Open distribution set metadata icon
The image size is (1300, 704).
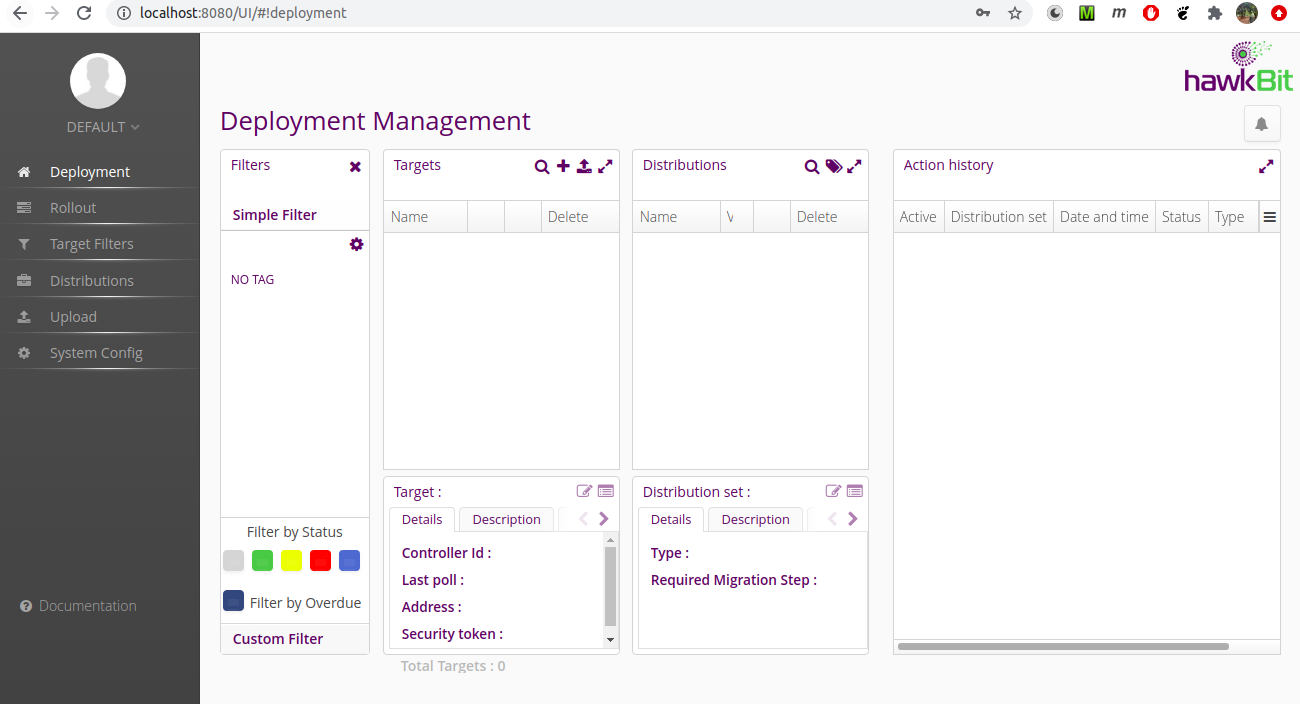854,491
